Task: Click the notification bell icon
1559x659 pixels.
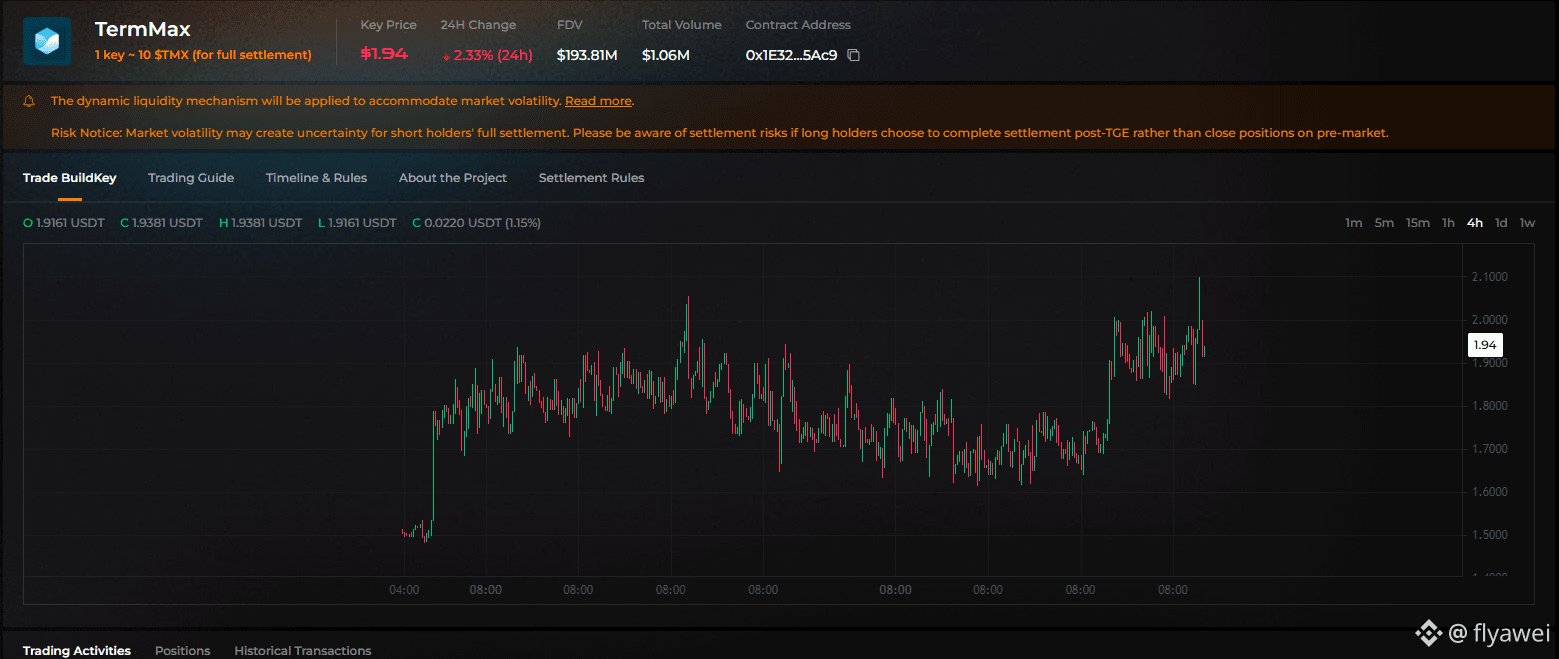Action: (x=29, y=101)
